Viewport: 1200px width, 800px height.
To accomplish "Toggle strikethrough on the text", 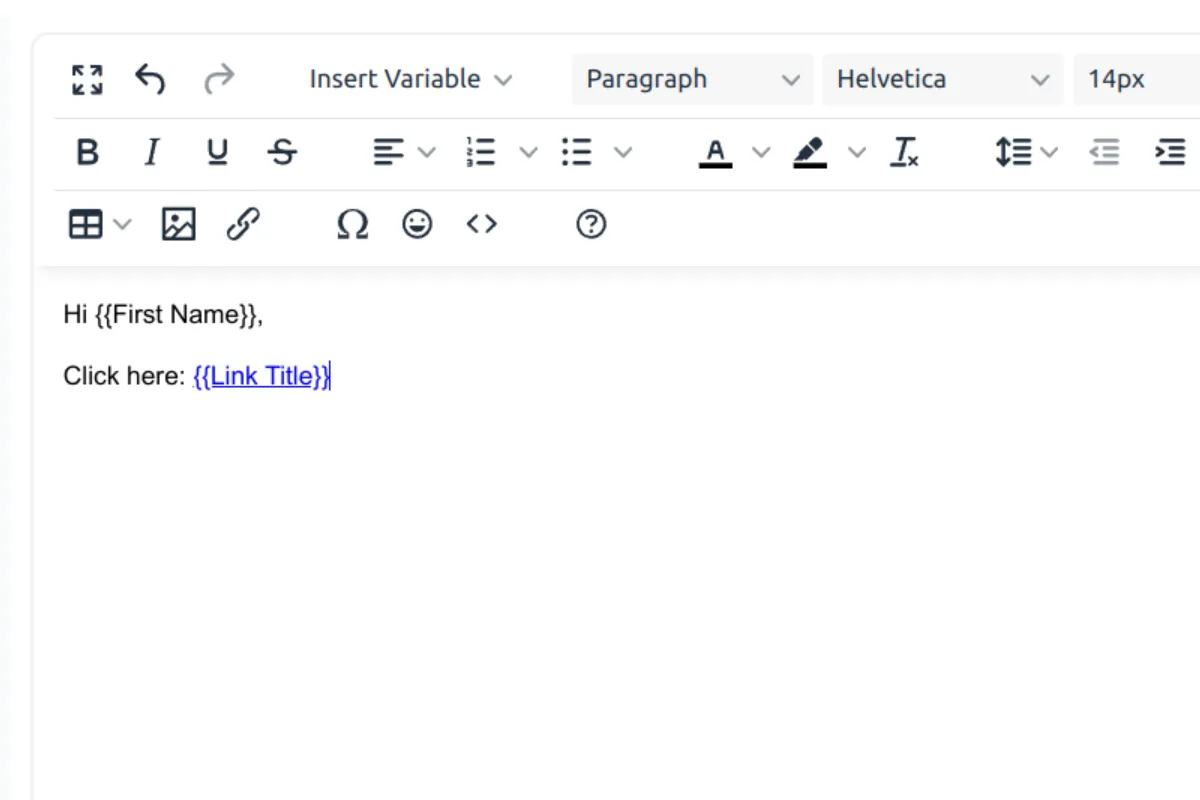I will 282,152.
